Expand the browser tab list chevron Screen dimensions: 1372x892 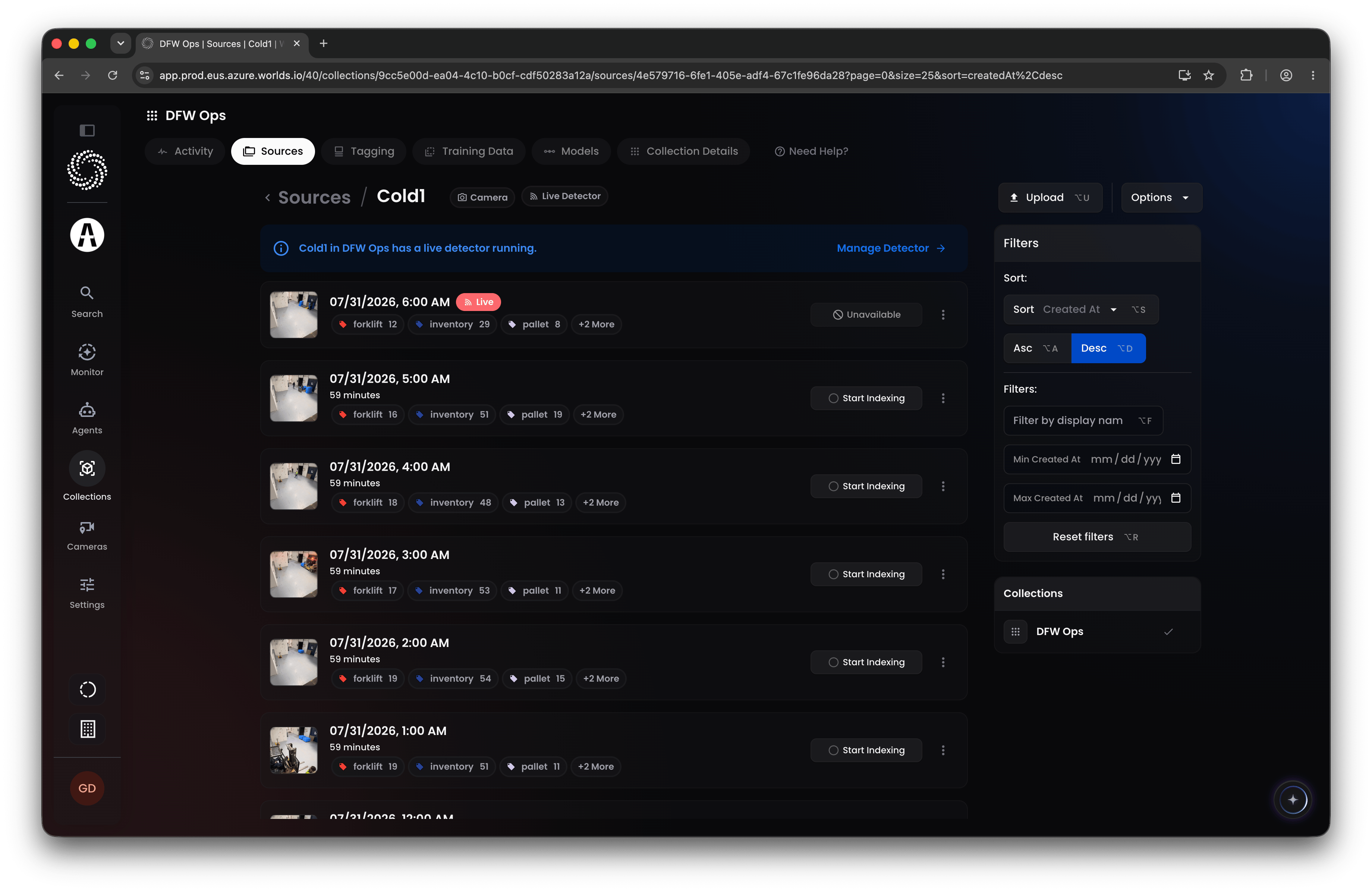point(120,43)
